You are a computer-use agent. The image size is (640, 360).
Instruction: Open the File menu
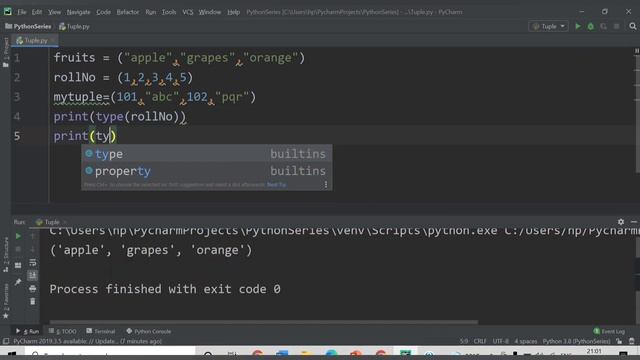(22, 12)
